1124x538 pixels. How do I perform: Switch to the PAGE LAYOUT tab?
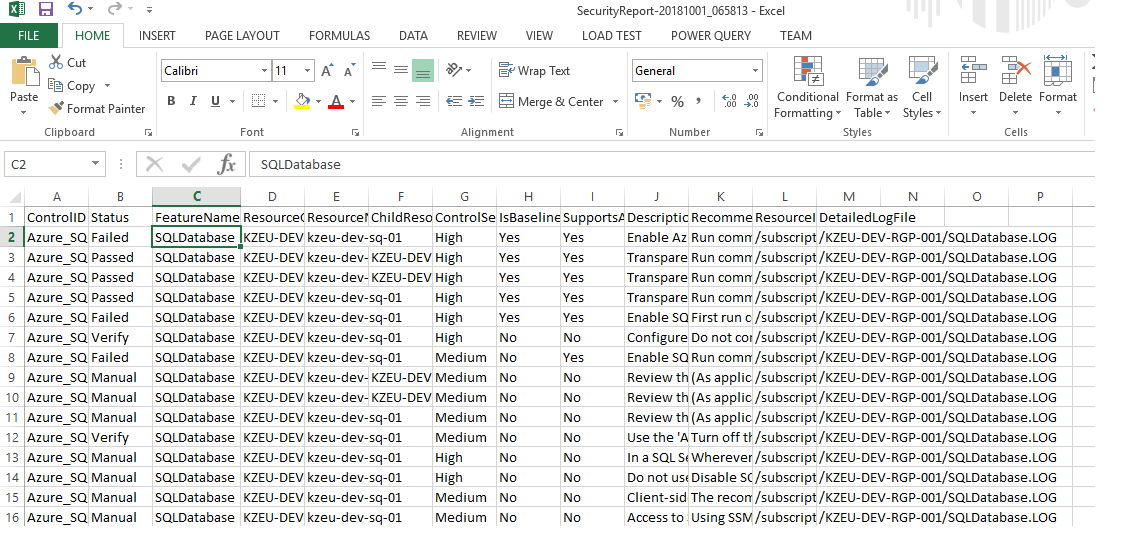tap(242, 35)
